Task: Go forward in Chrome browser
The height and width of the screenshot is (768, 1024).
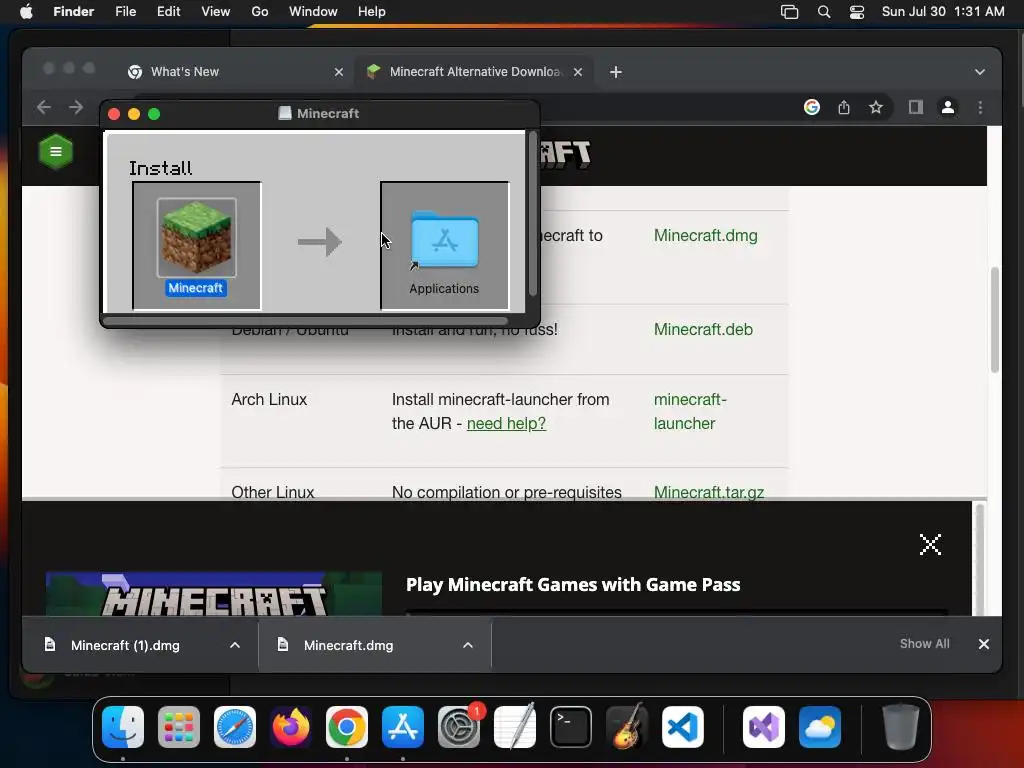Action: 76,107
